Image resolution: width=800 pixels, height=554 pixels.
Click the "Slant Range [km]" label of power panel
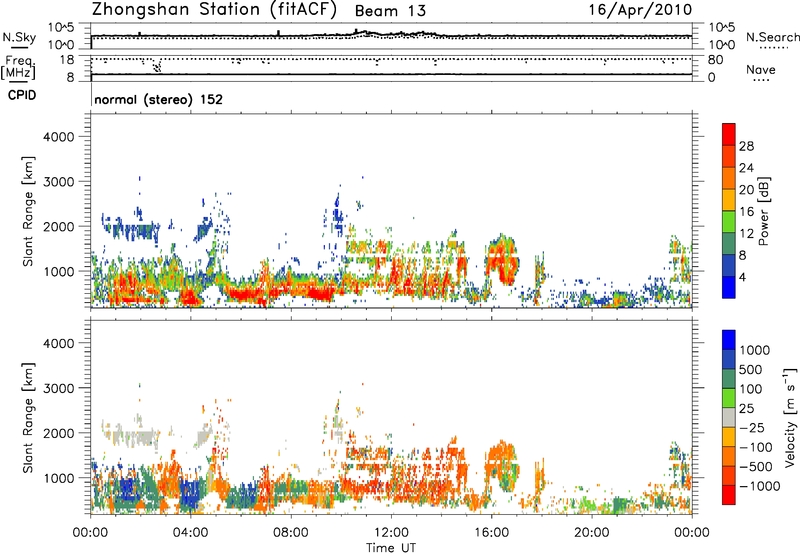[28, 211]
